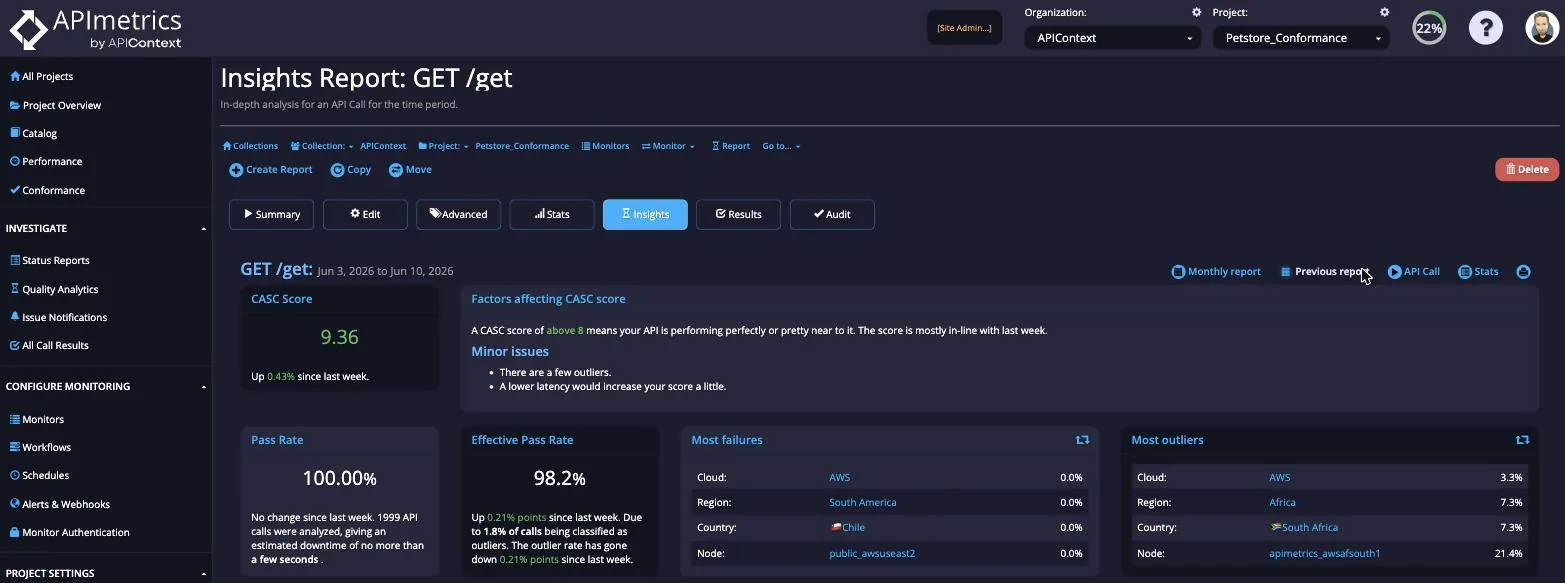Switch to the Edit tab
Screen dimensions: 1565x583
[x=365, y=214]
